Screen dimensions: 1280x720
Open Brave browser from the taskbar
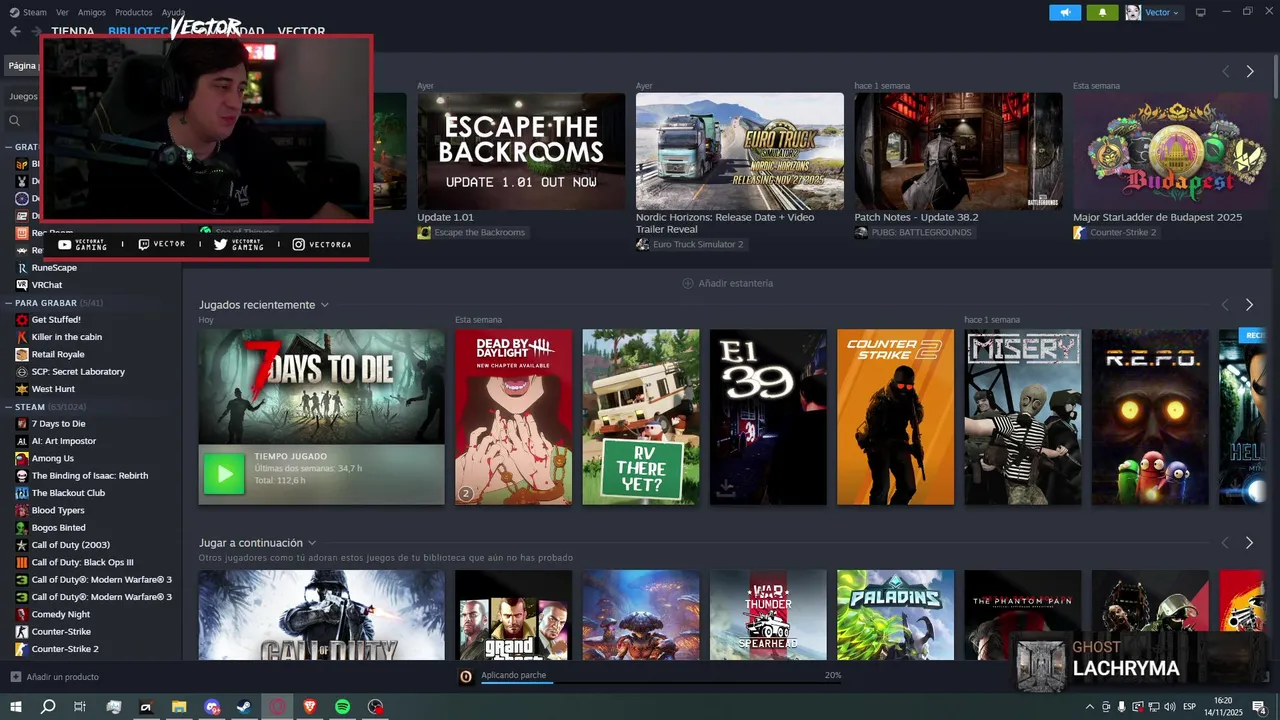pyautogui.click(x=309, y=707)
